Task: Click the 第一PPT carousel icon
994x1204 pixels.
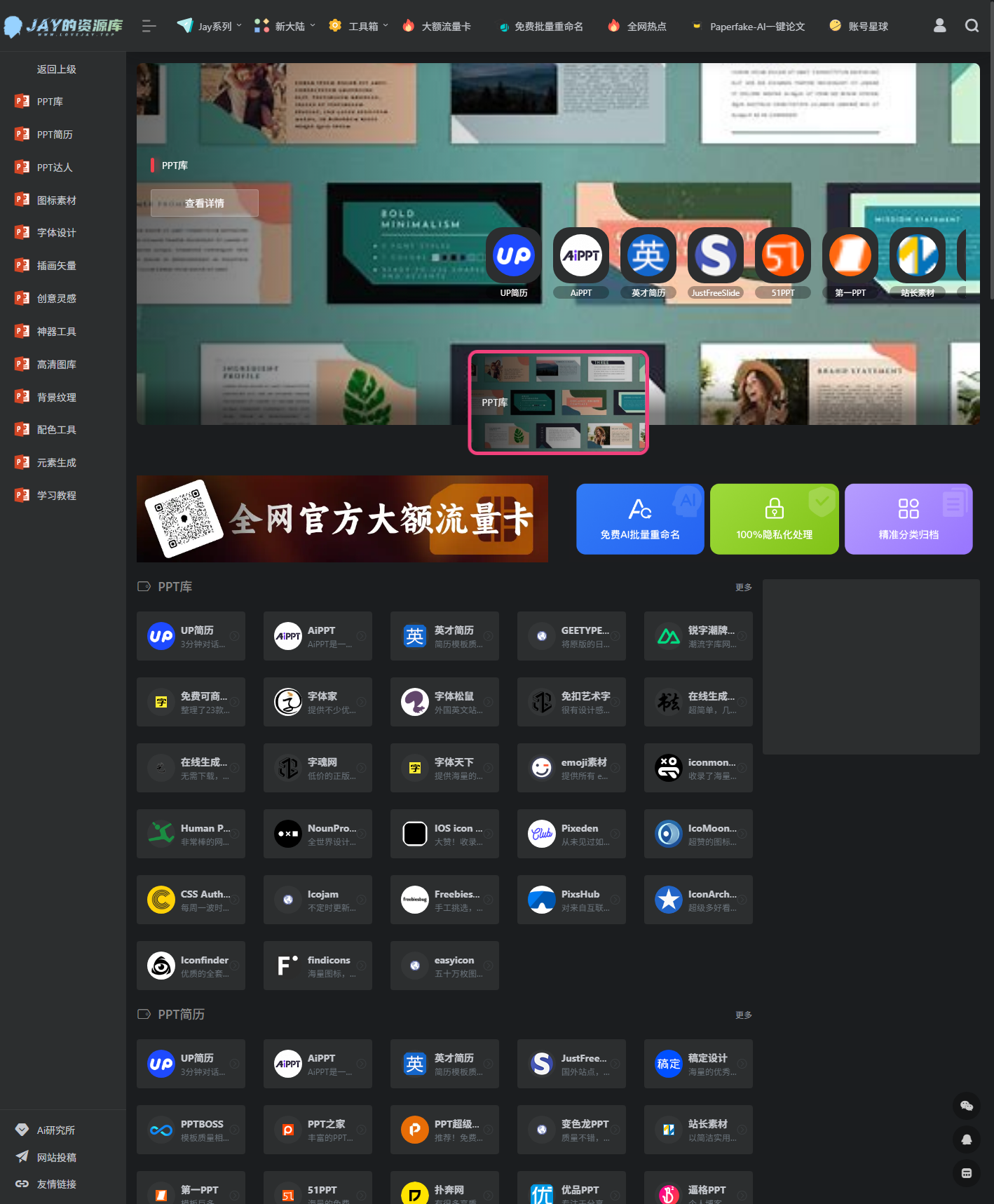Action: pos(850,255)
